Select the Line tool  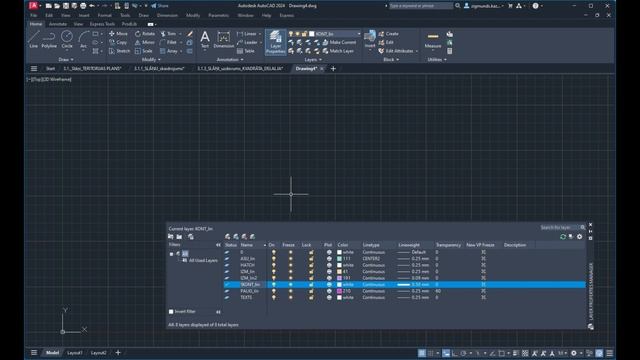(x=33, y=40)
